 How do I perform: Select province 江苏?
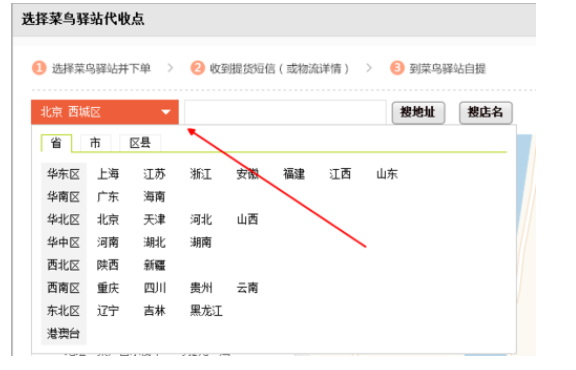click(x=154, y=174)
